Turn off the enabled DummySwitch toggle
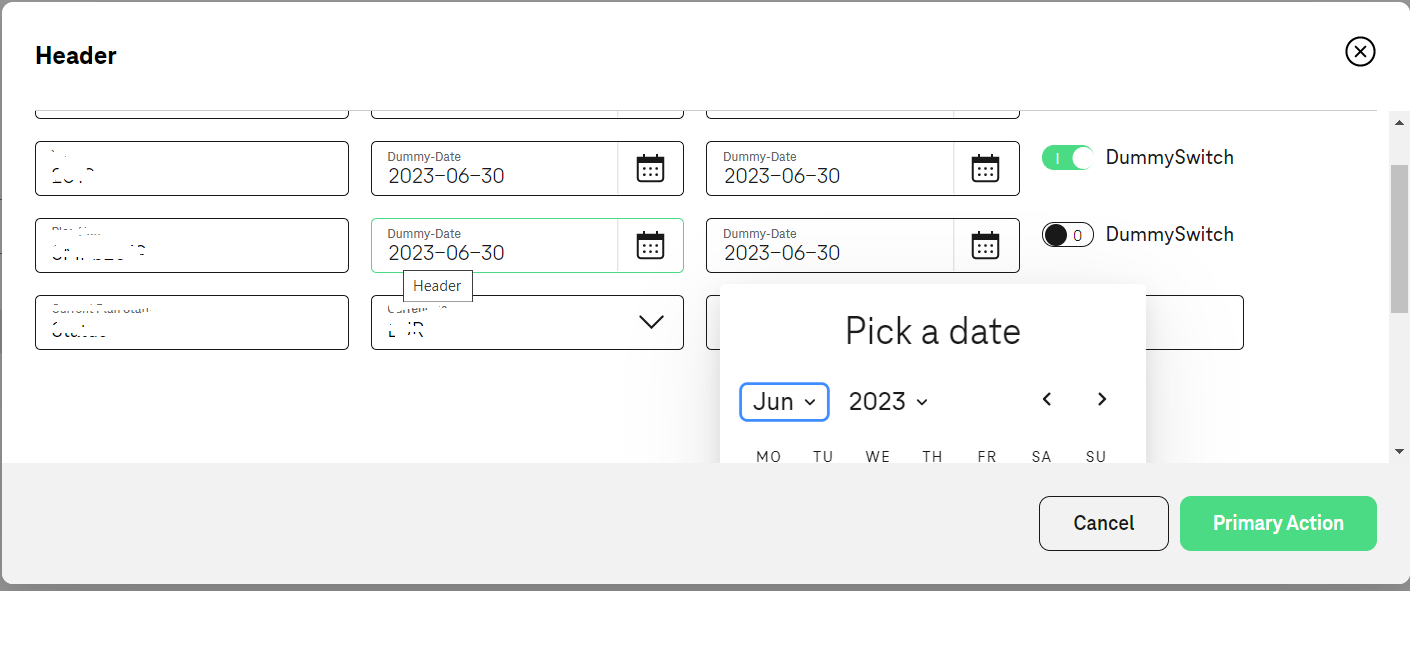This screenshot has width=1410, height=648. tap(1066, 157)
